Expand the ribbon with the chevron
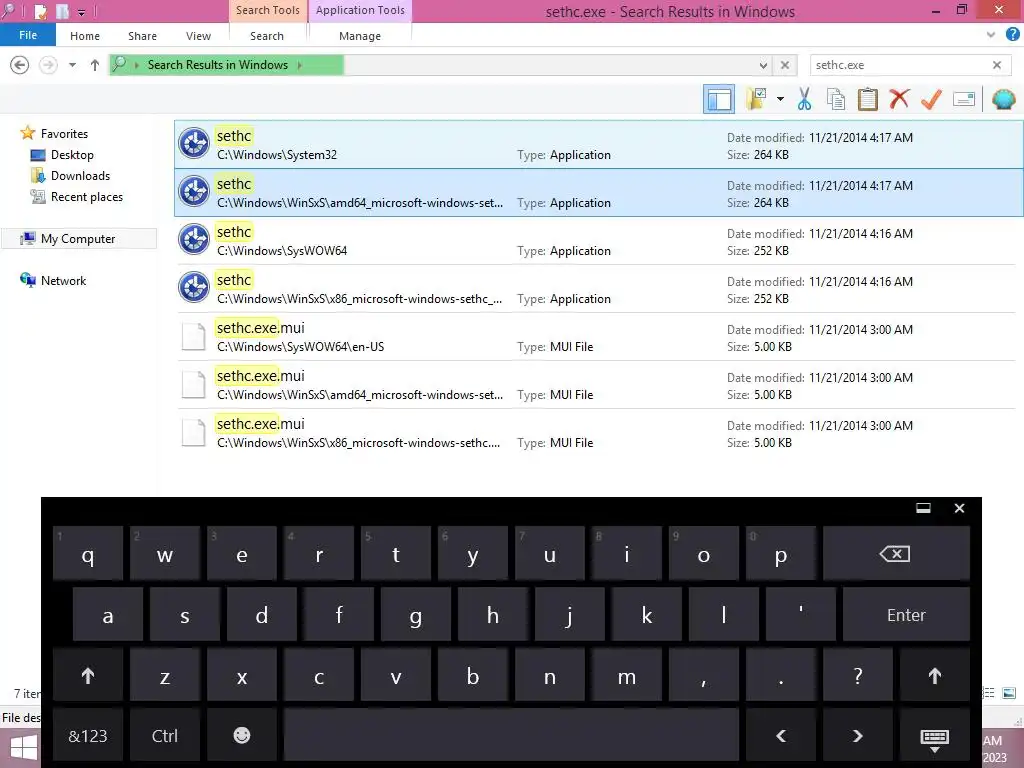 pyautogui.click(x=991, y=35)
